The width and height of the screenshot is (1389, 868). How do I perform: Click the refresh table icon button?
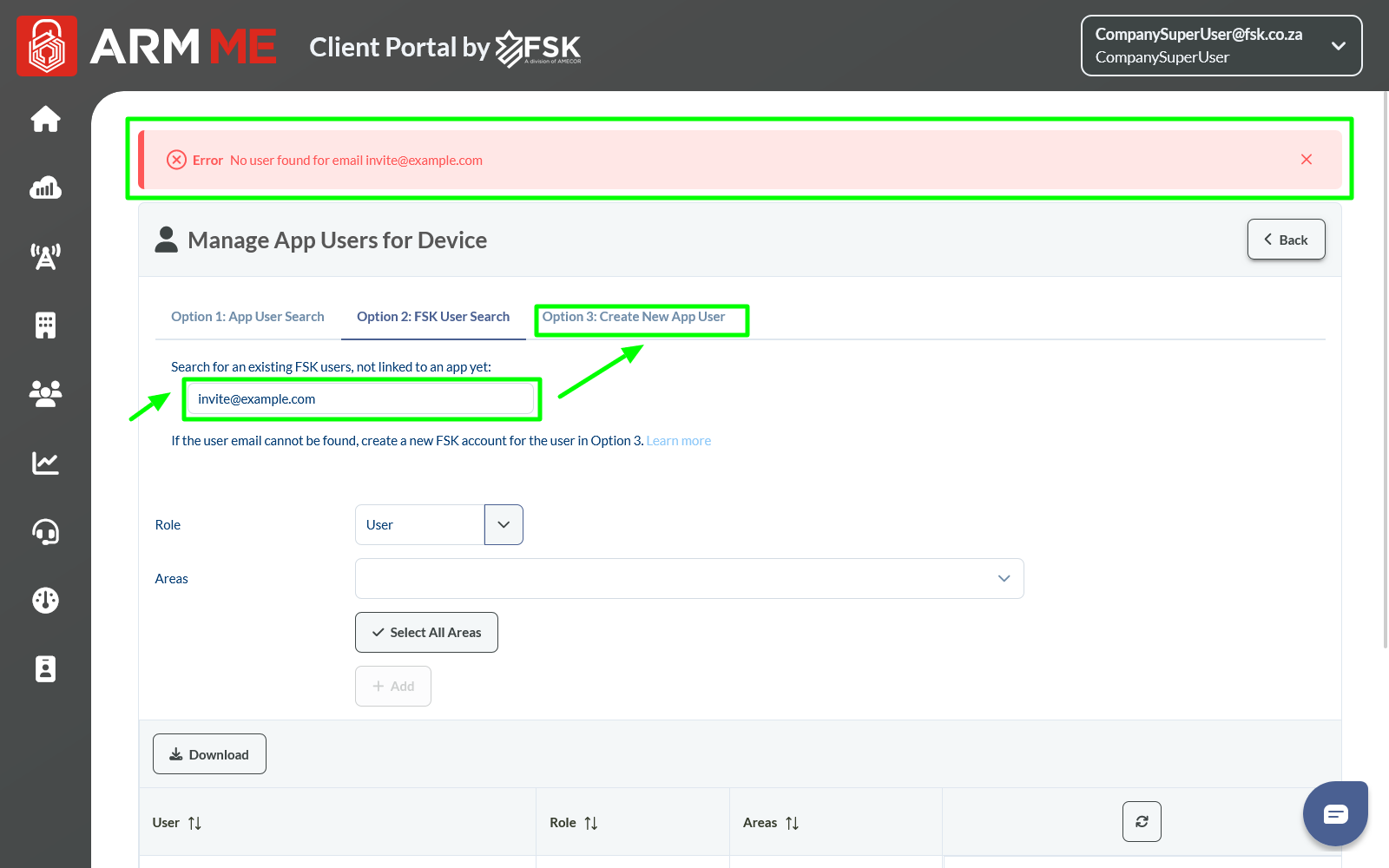click(x=1142, y=821)
